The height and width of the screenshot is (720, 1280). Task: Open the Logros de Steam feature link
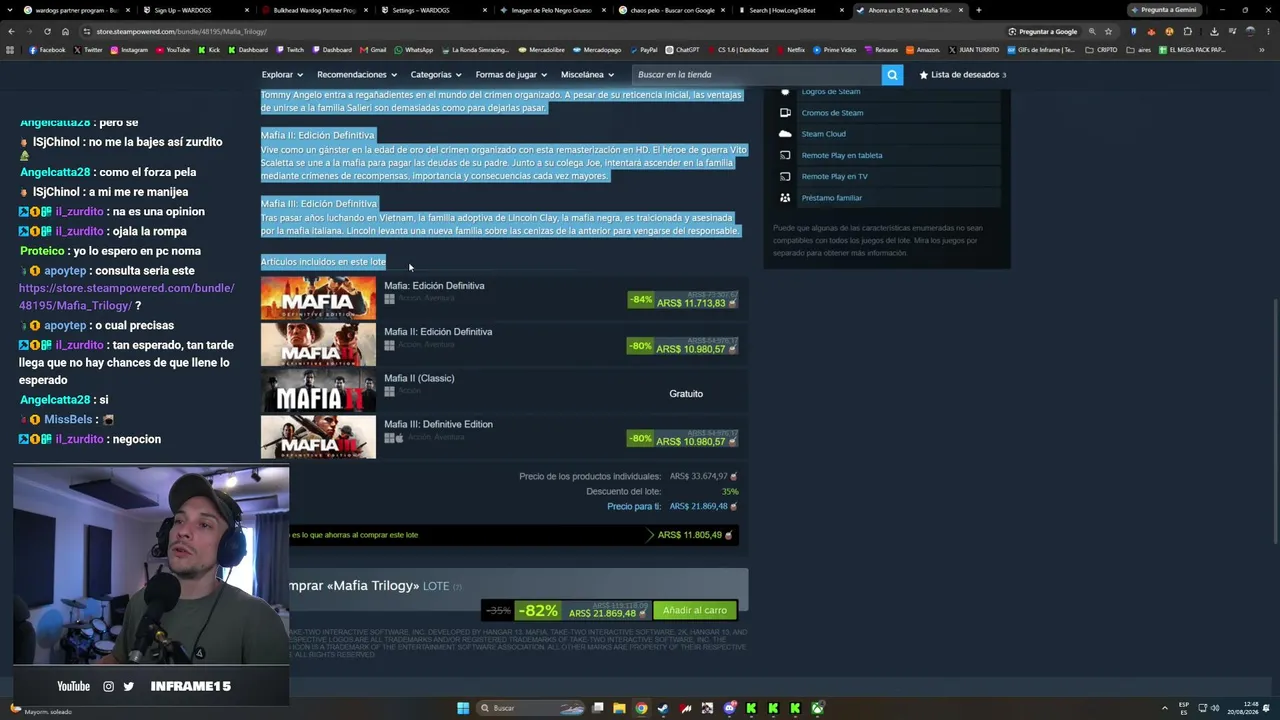point(830,92)
